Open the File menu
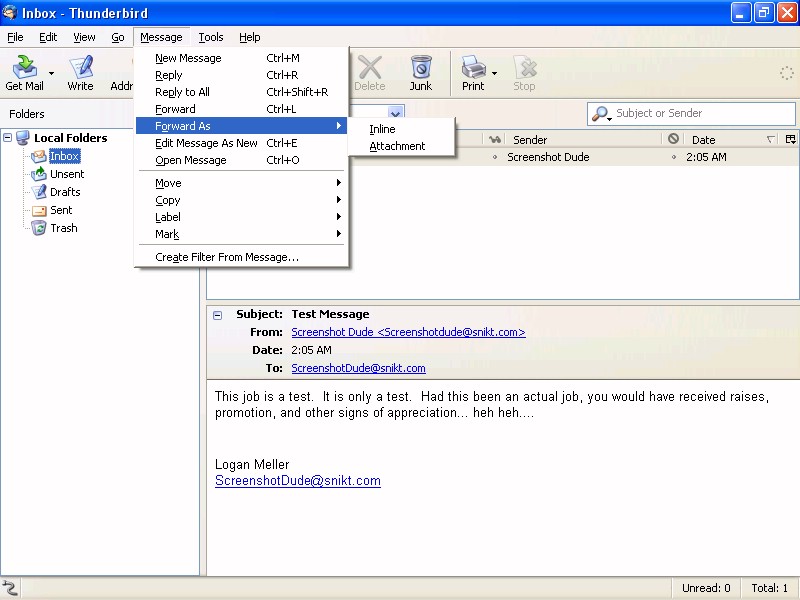This screenshot has height=600, width=800. [x=15, y=37]
